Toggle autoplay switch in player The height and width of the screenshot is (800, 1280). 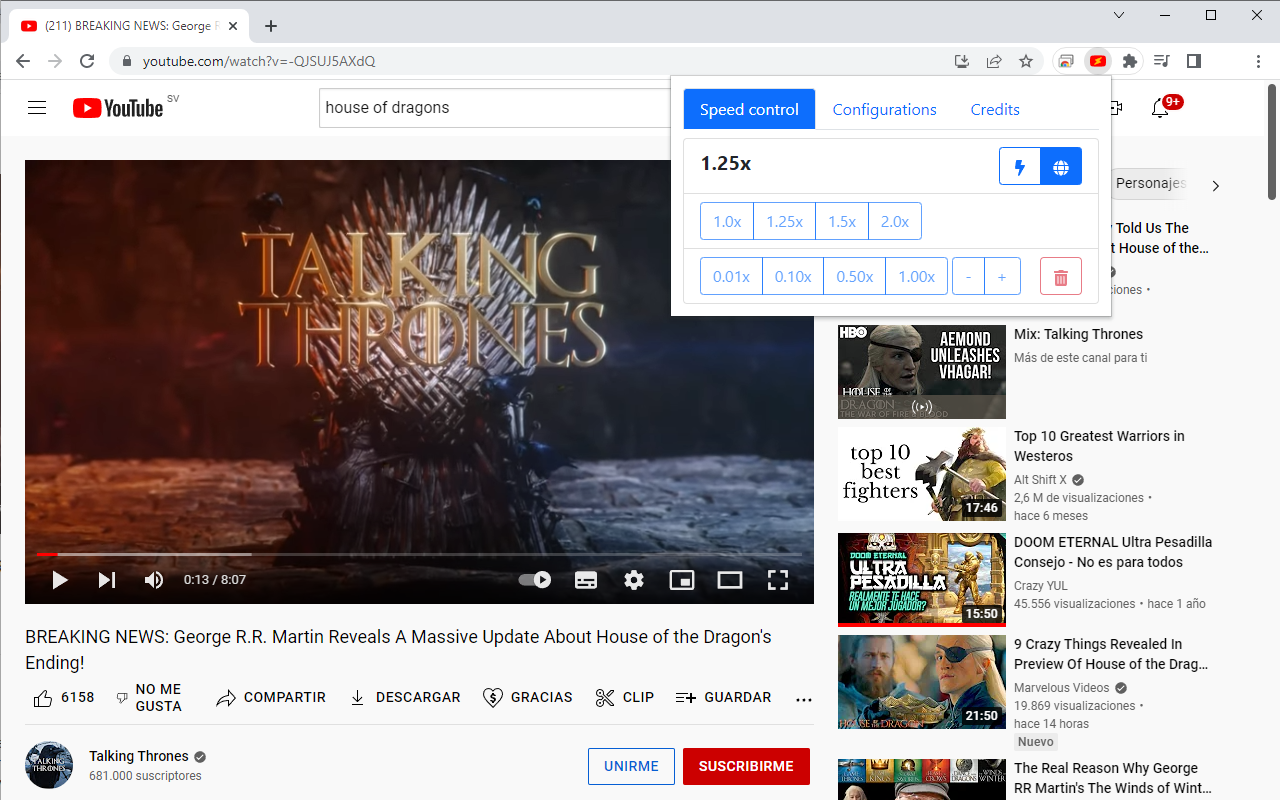pos(535,580)
